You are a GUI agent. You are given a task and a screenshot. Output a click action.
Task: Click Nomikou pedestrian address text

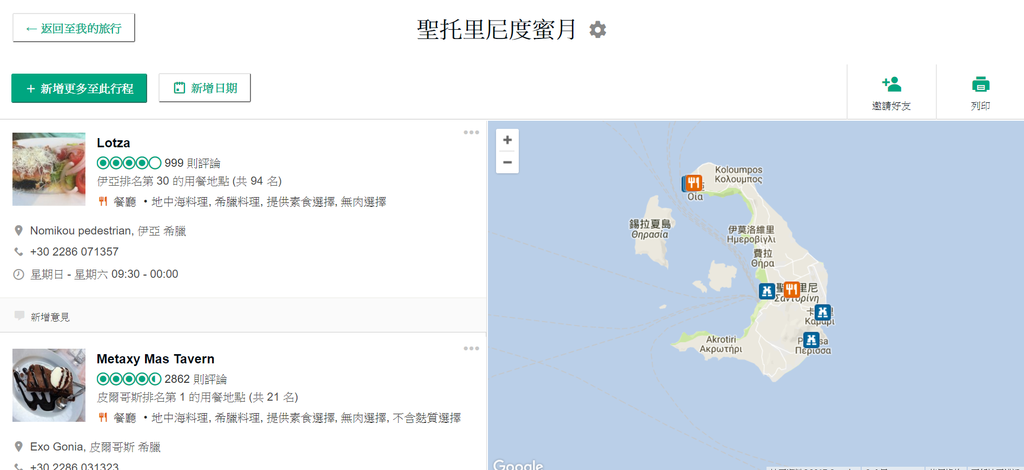tap(108, 231)
